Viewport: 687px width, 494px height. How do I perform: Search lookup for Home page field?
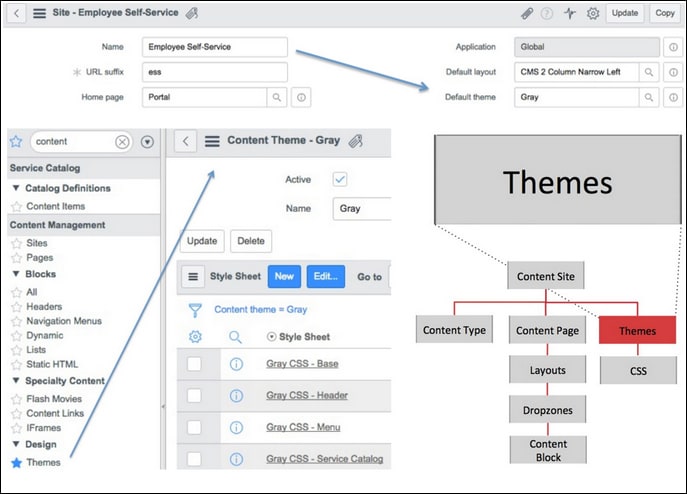[277, 97]
